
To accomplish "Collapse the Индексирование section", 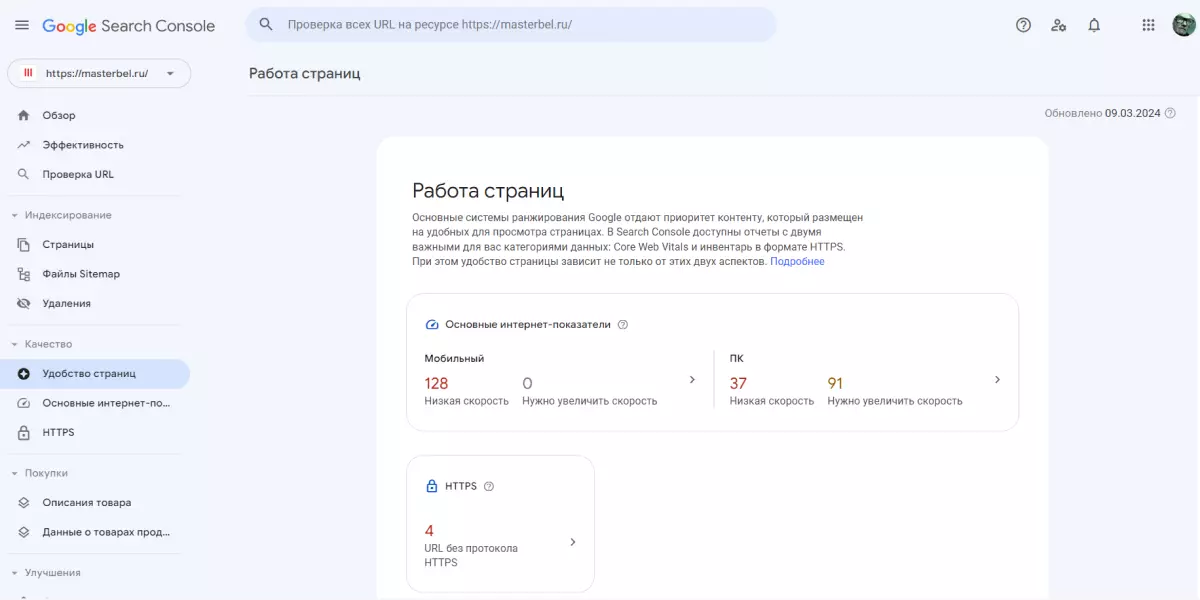I will 60,215.
